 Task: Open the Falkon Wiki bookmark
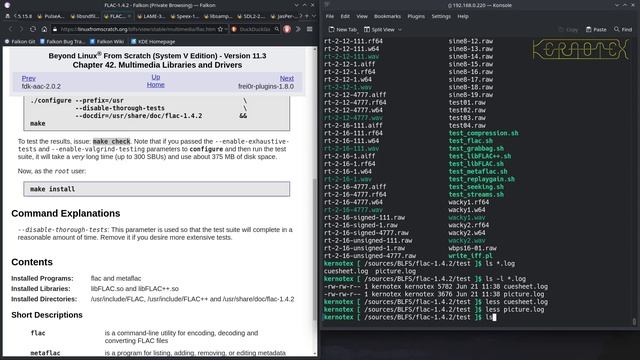point(107,42)
